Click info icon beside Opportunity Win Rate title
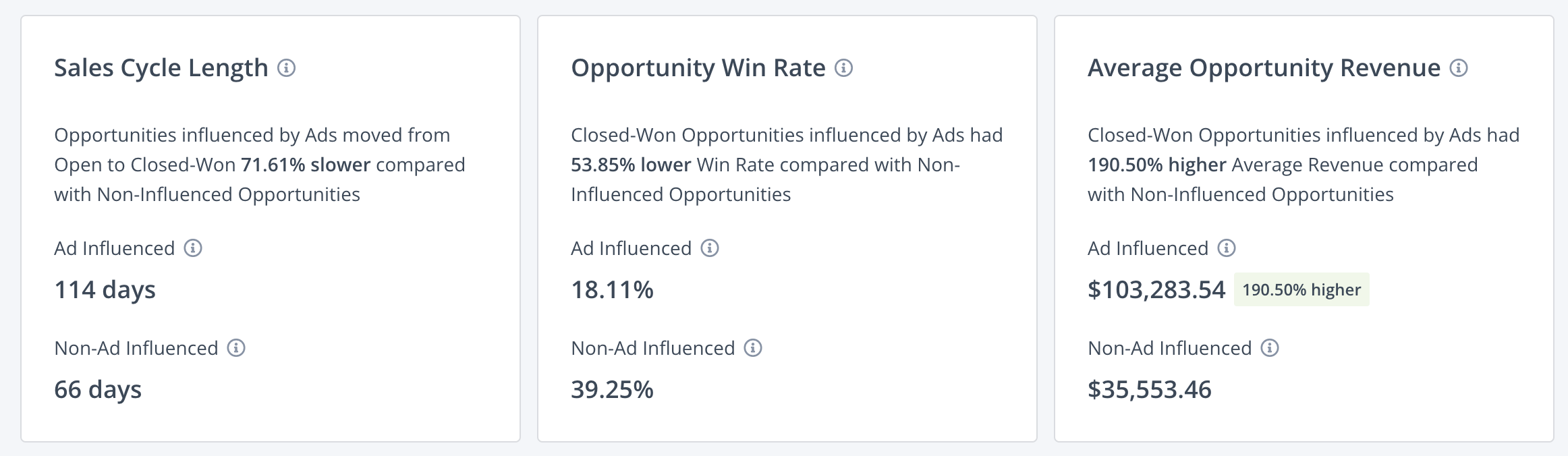Image resolution: width=1568 pixels, height=456 pixels. coord(844,68)
